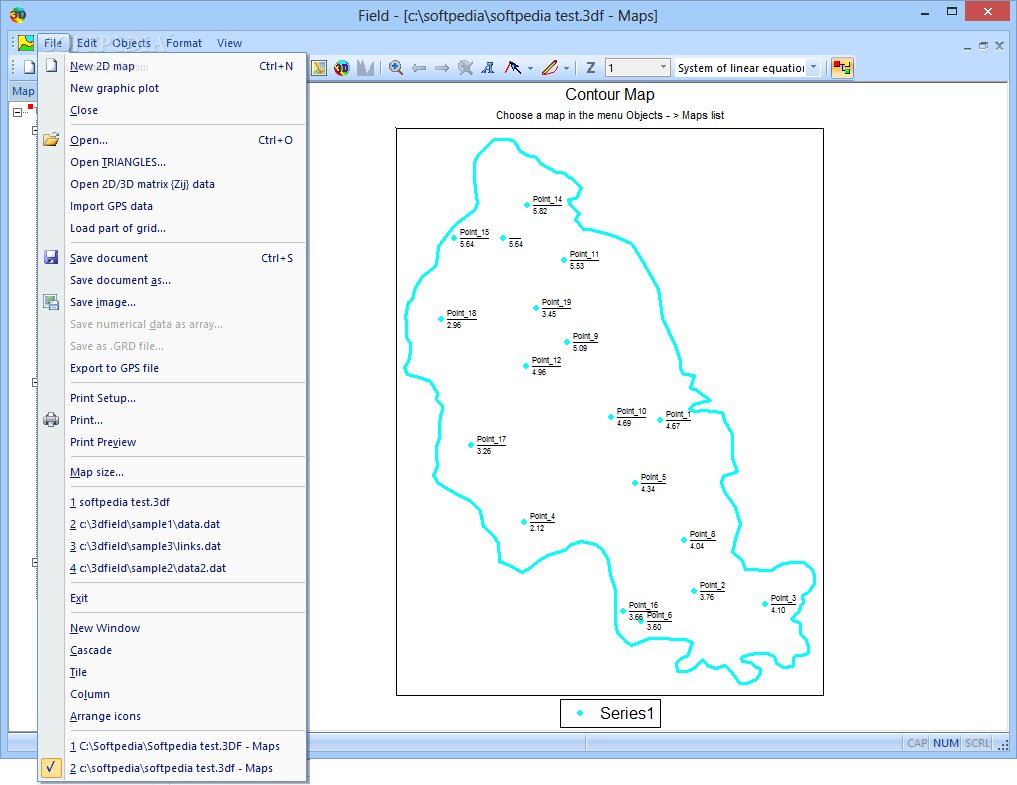Open recent file 'c:\3dfield\sample1\data.dat'

pyautogui.click(x=171, y=524)
